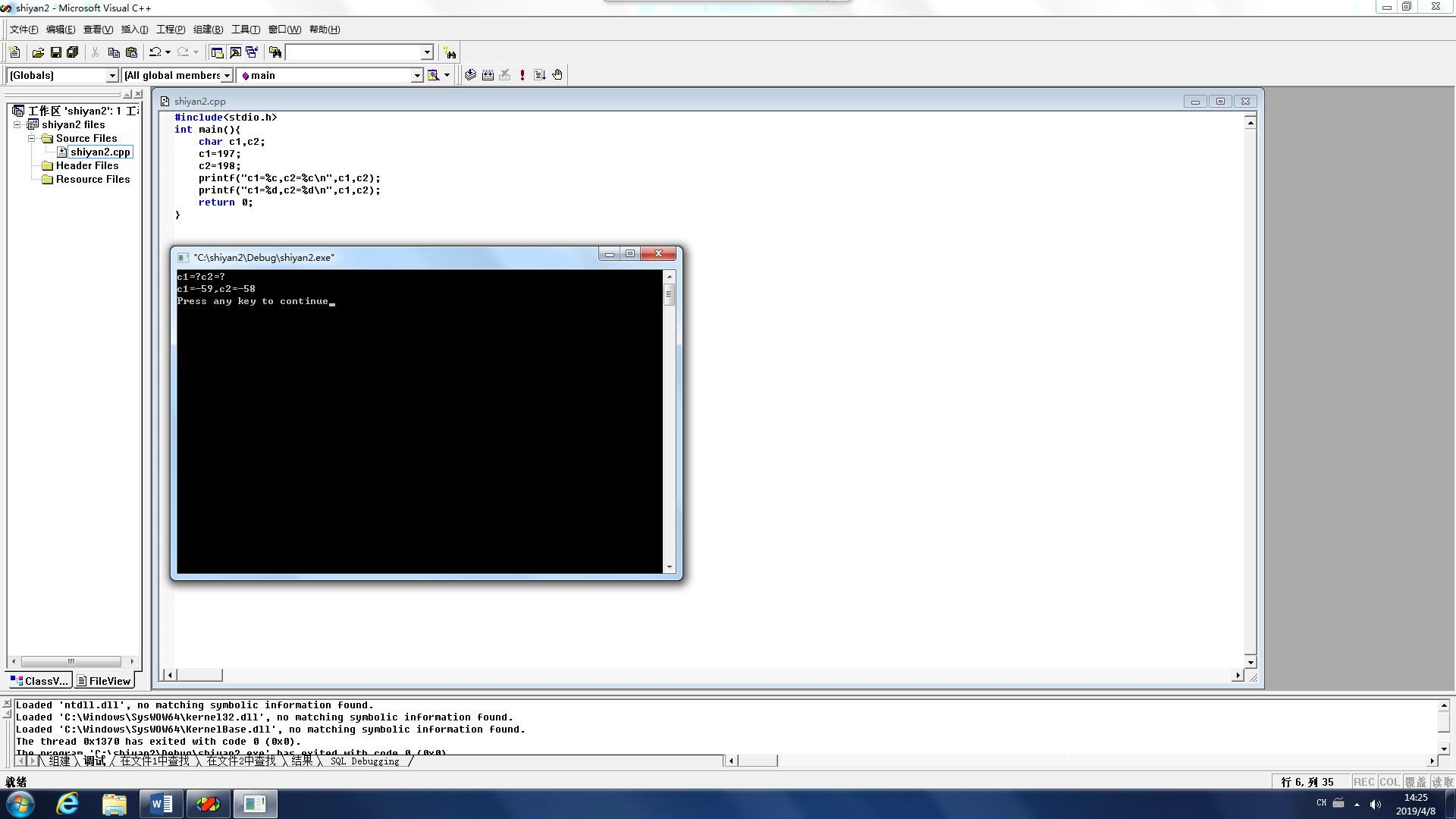Click the console window scrollbar thumb
This screenshot has width=1456, height=819.
point(670,294)
